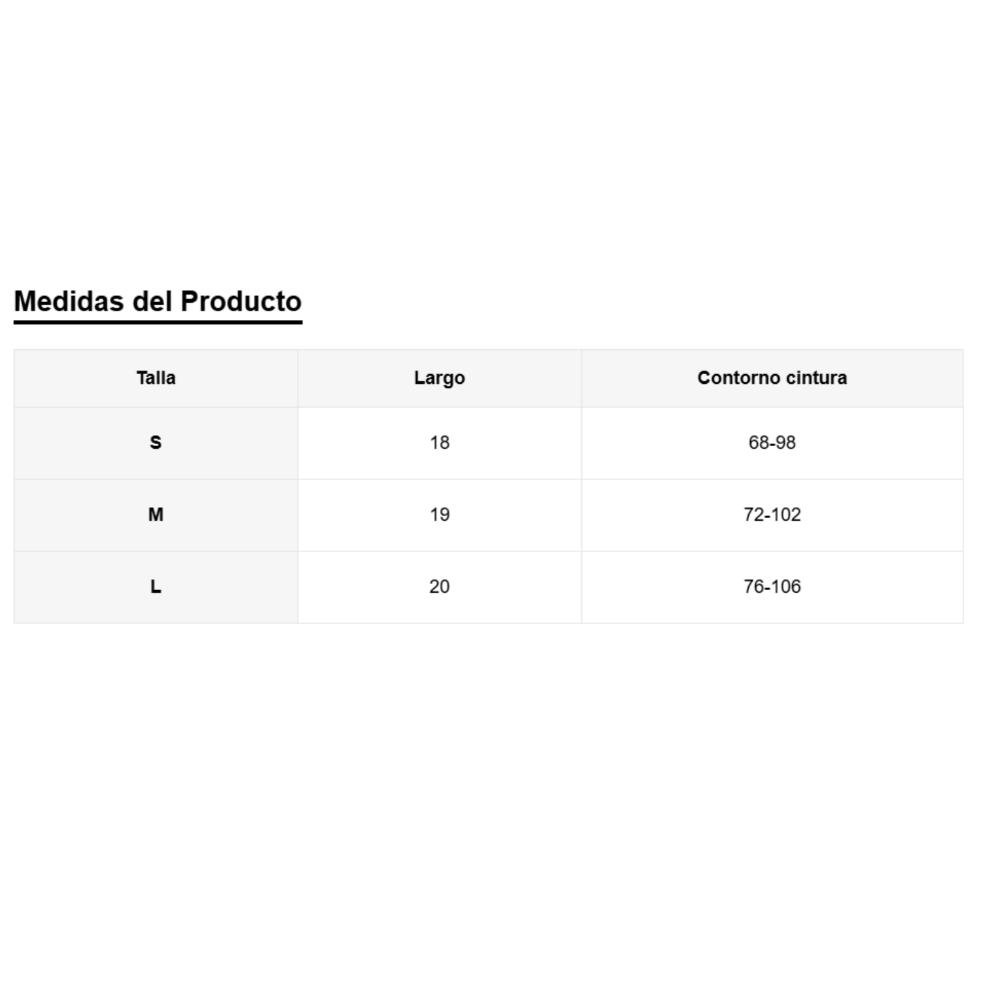
Task: Click the M size row label
Action: 156,515
